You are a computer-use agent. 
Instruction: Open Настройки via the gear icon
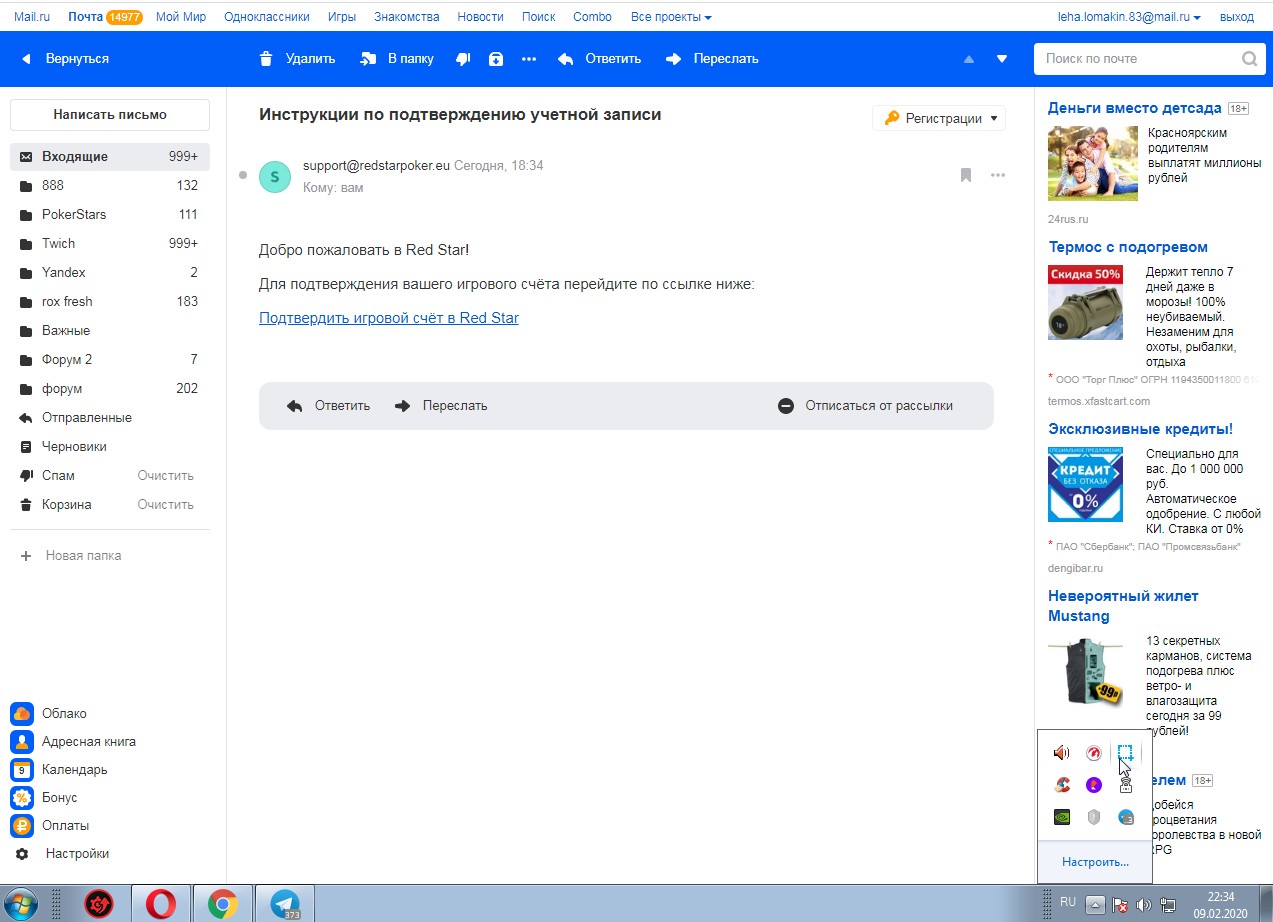[23, 854]
